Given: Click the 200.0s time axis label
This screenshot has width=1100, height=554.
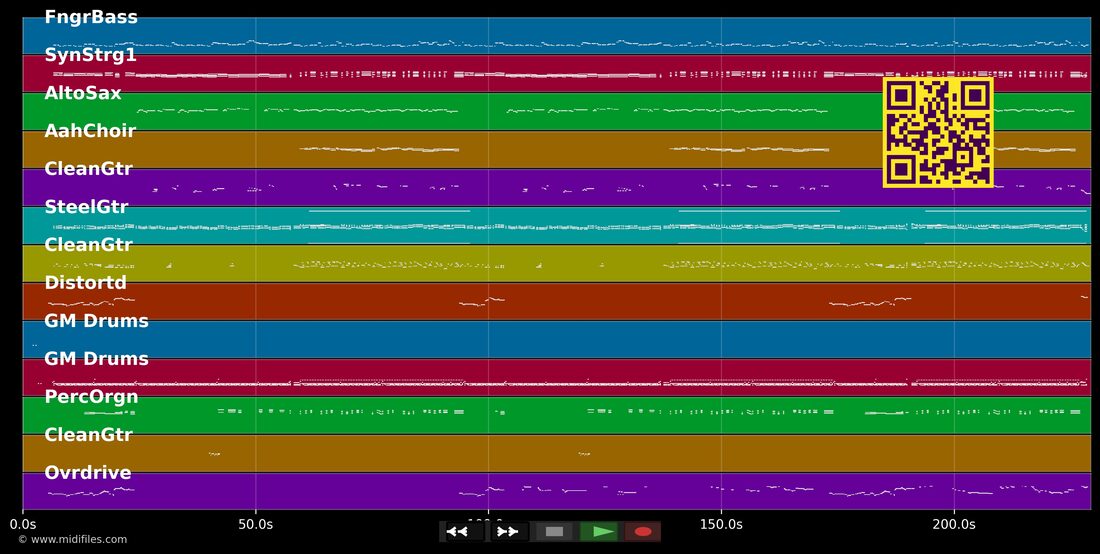Looking at the screenshot, I should [954, 525].
